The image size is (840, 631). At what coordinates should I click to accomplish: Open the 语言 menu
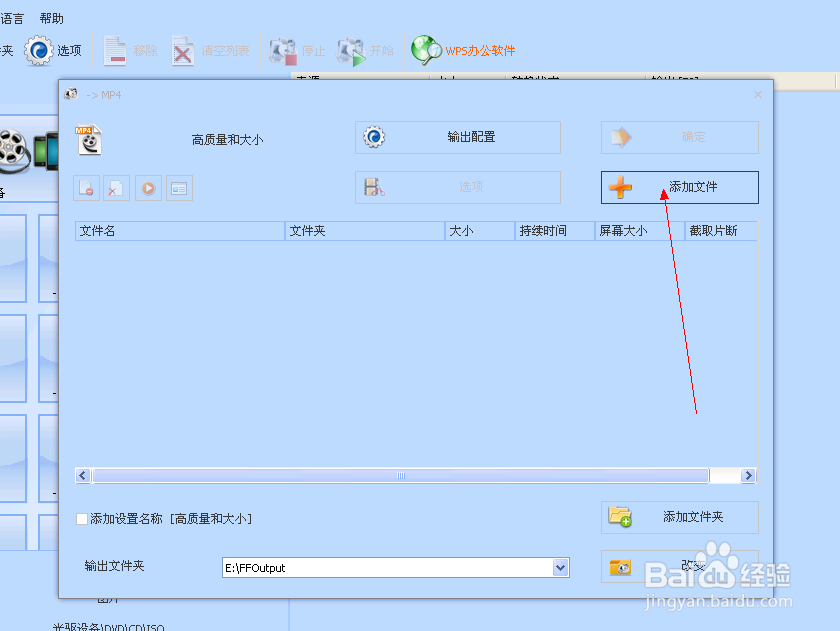coord(9,17)
